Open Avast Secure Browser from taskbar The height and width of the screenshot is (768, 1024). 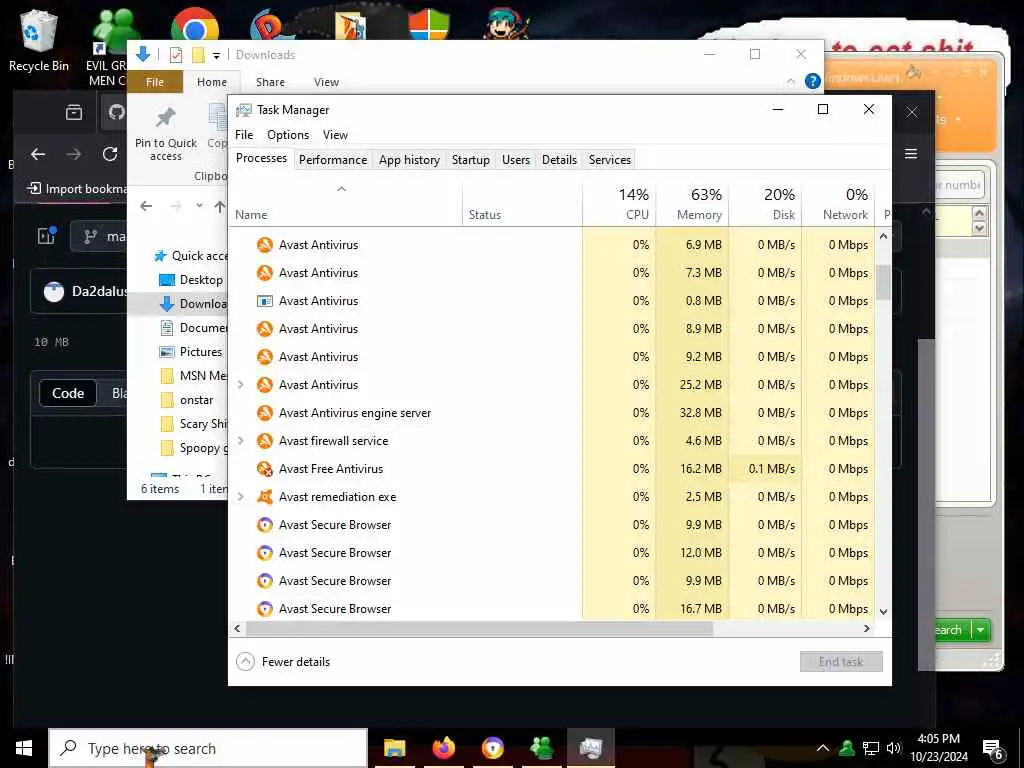point(492,748)
